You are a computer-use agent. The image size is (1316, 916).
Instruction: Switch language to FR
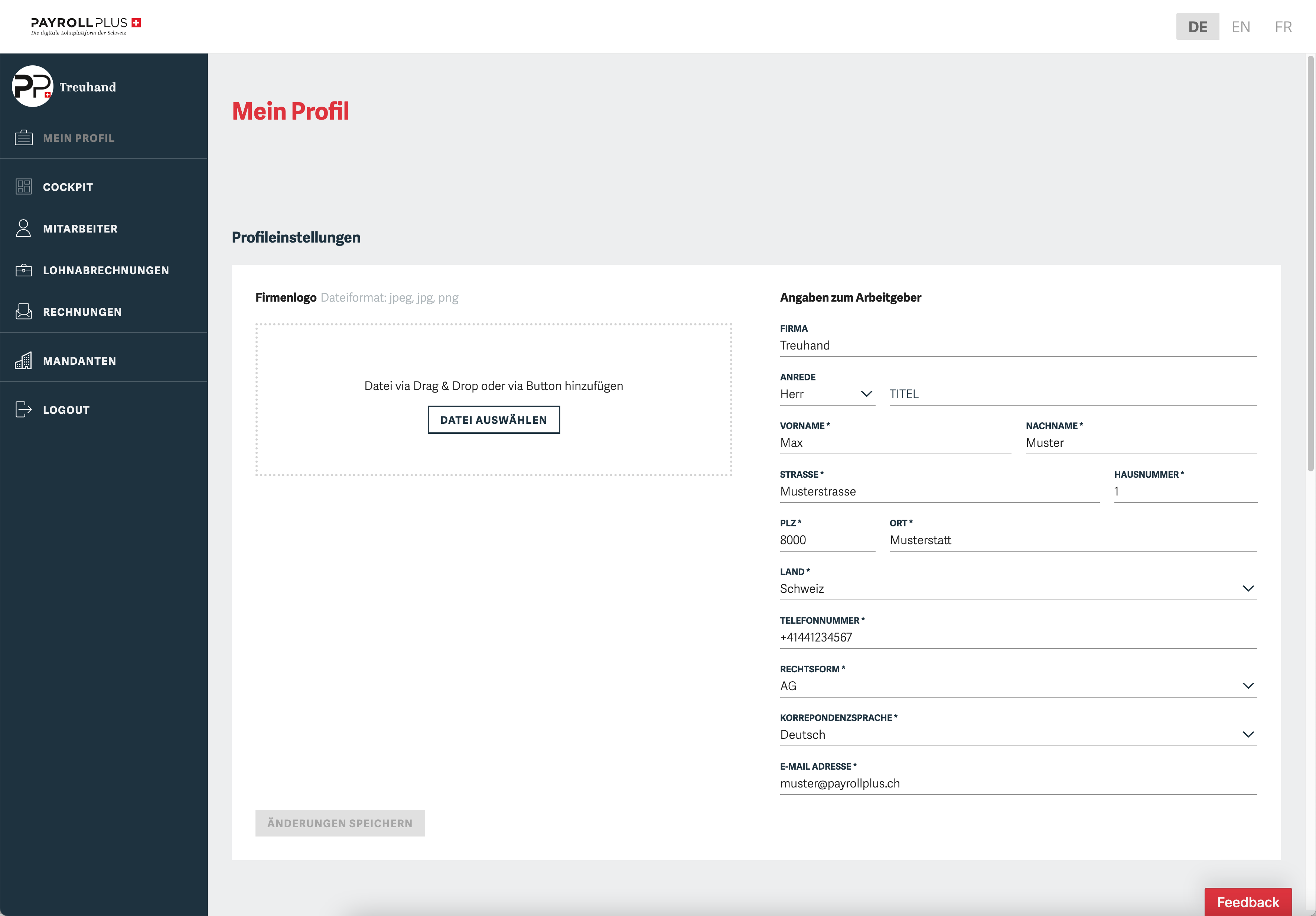click(1283, 26)
